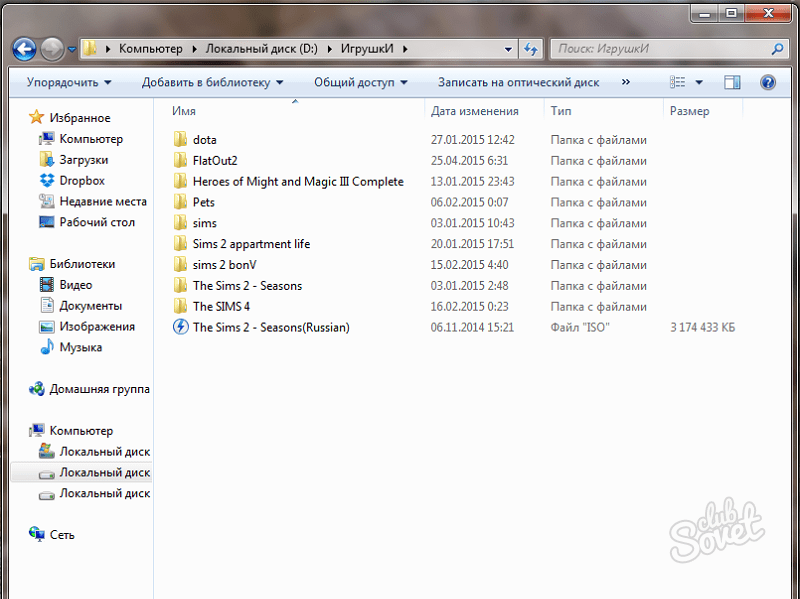Open The Sims 2 - Seasons(Russian) ISO file
The width and height of the screenshot is (800, 599).
[270, 327]
